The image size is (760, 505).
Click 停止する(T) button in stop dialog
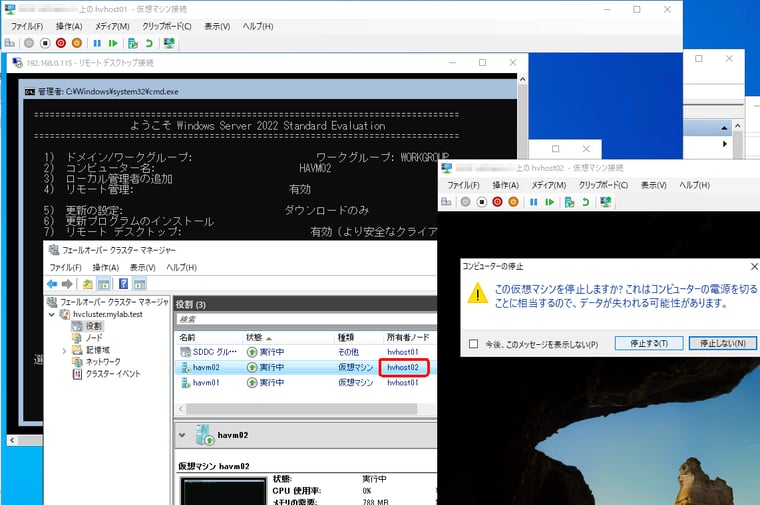[649, 343]
